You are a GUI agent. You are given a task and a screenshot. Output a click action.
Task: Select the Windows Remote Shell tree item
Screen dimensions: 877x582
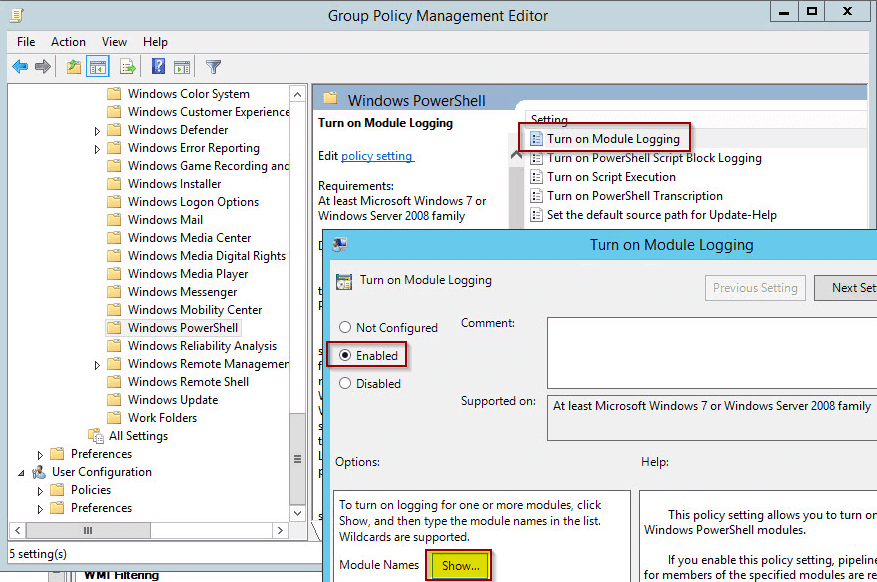(x=188, y=382)
